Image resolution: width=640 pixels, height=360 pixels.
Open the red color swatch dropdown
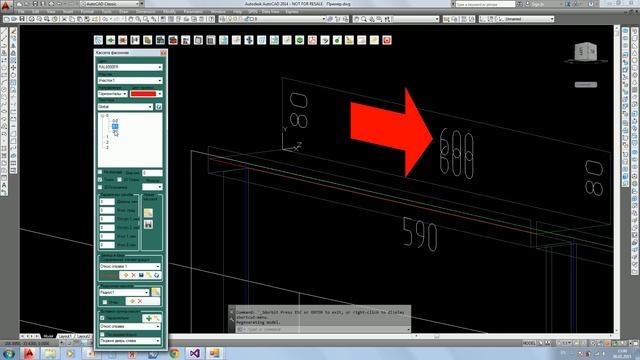[146, 93]
